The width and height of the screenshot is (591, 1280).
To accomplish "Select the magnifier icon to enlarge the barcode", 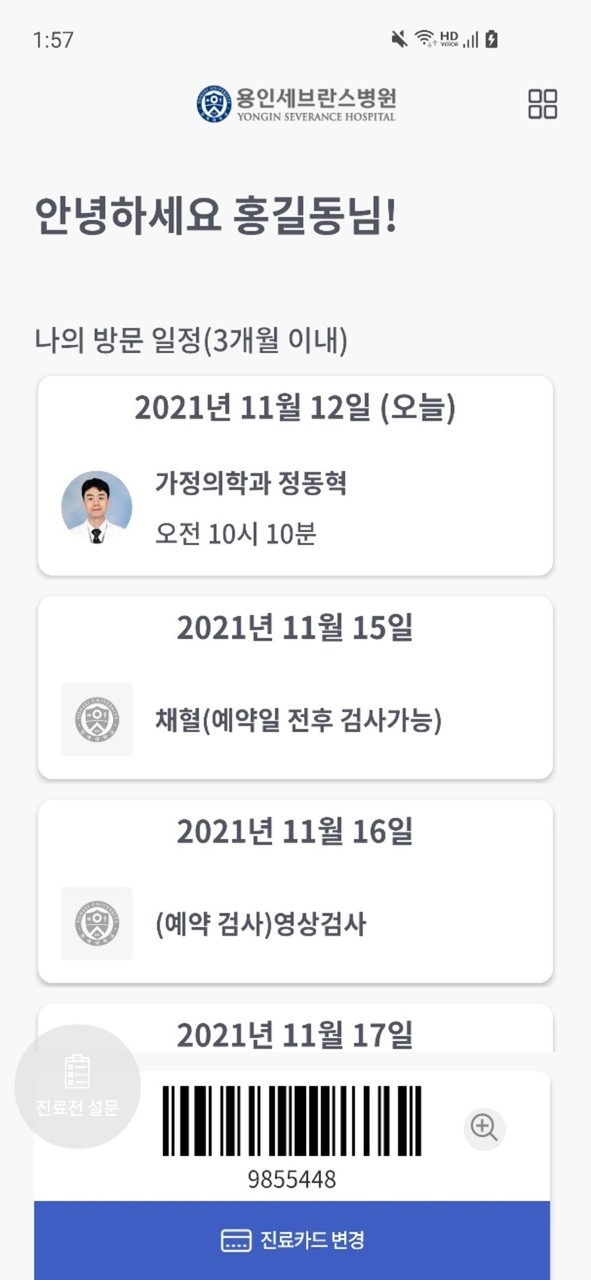I will click(x=483, y=1130).
